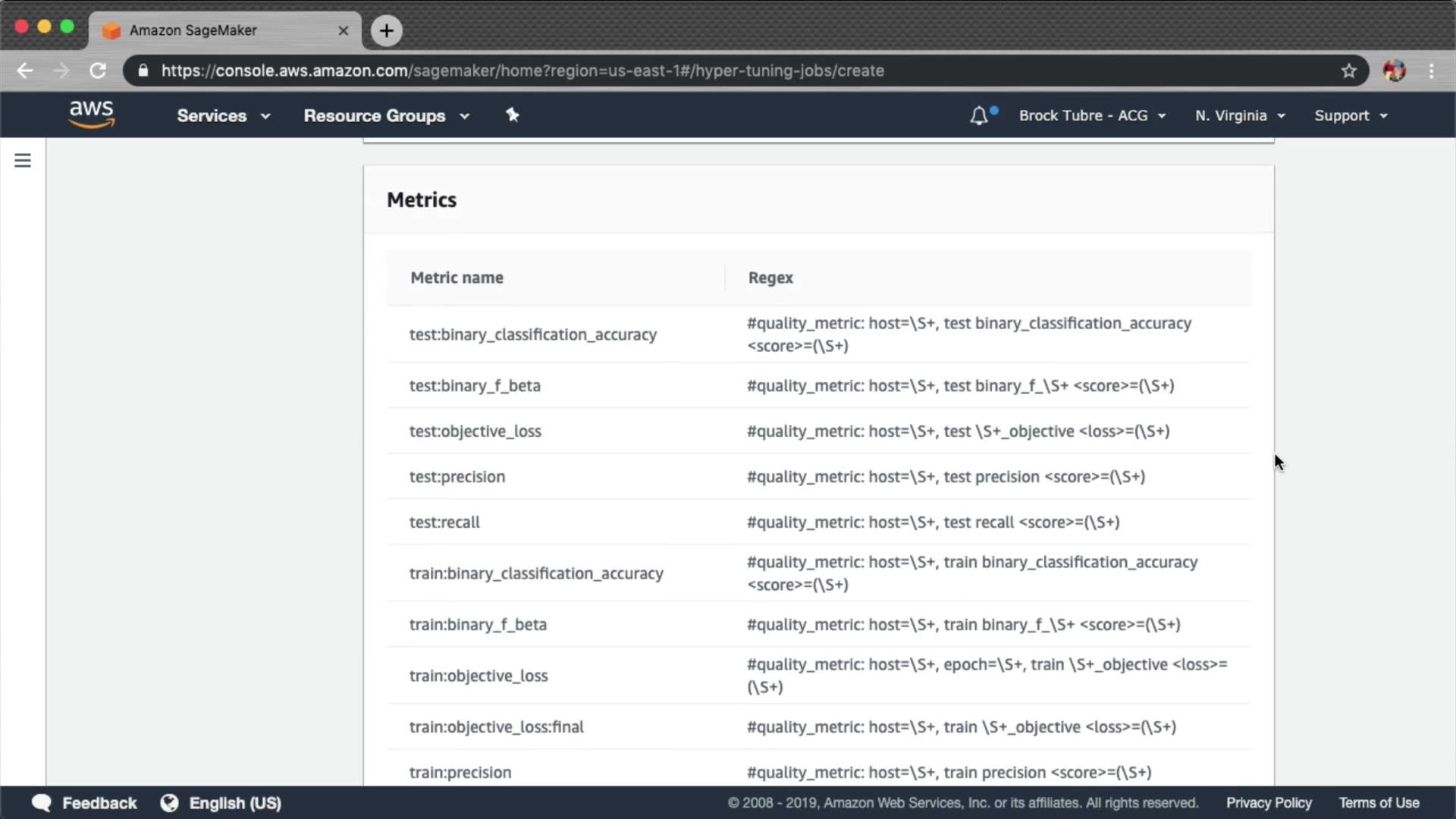Expand the Services dropdown
The image size is (1456, 819).
point(223,116)
